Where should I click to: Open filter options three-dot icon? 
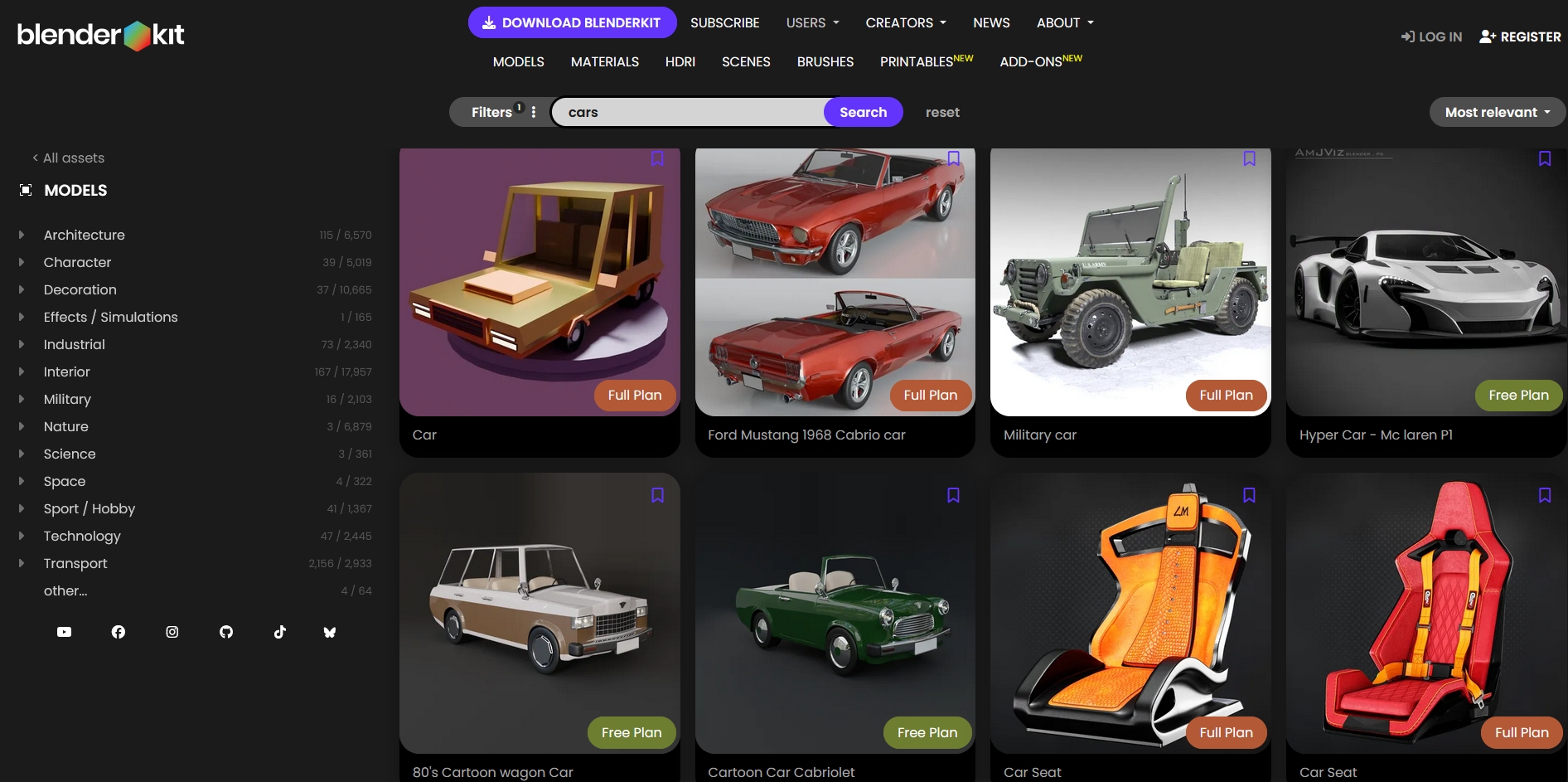coord(534,112)
